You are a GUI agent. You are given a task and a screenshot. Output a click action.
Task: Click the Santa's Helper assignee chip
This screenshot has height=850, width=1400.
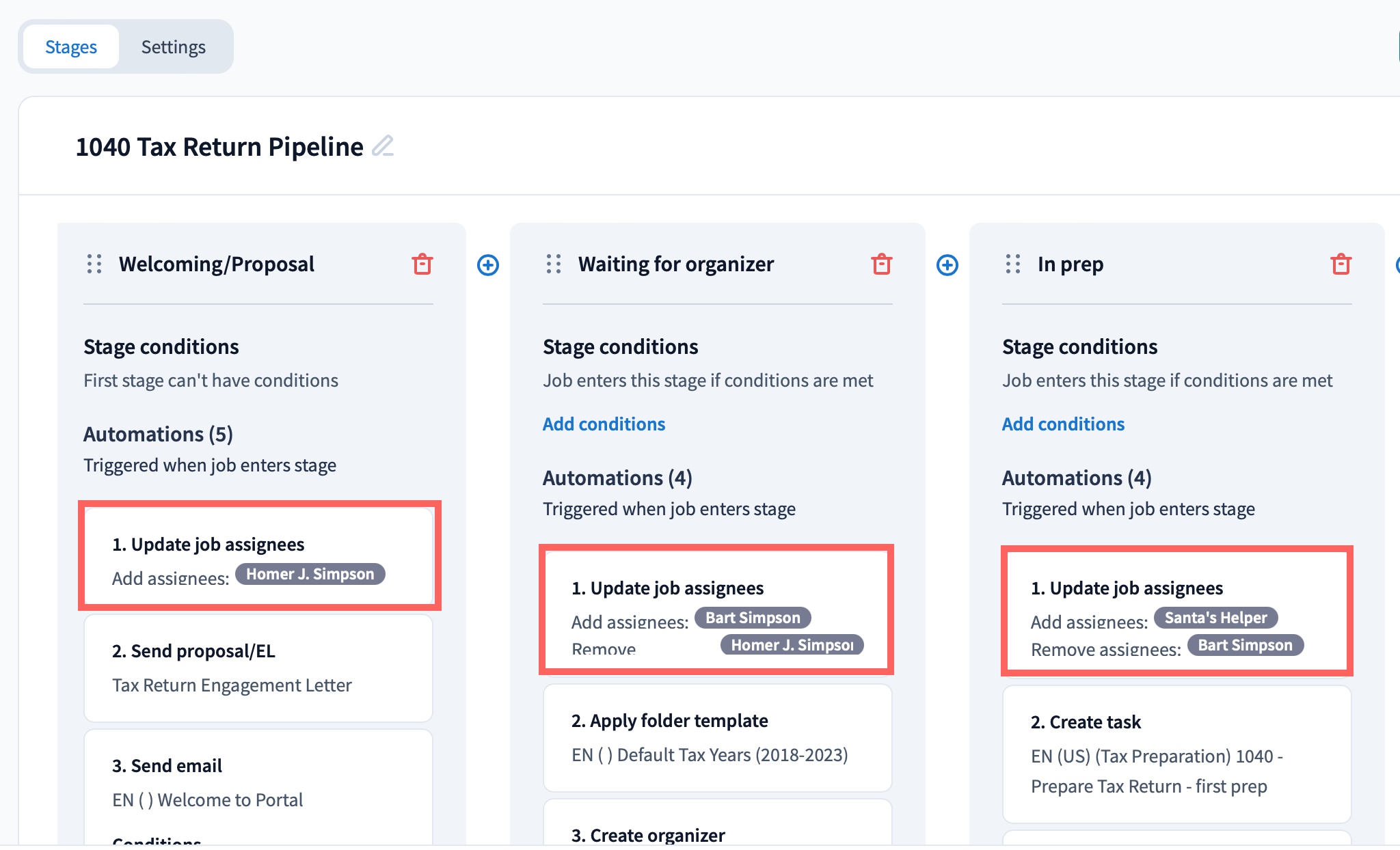(1215, 618)
